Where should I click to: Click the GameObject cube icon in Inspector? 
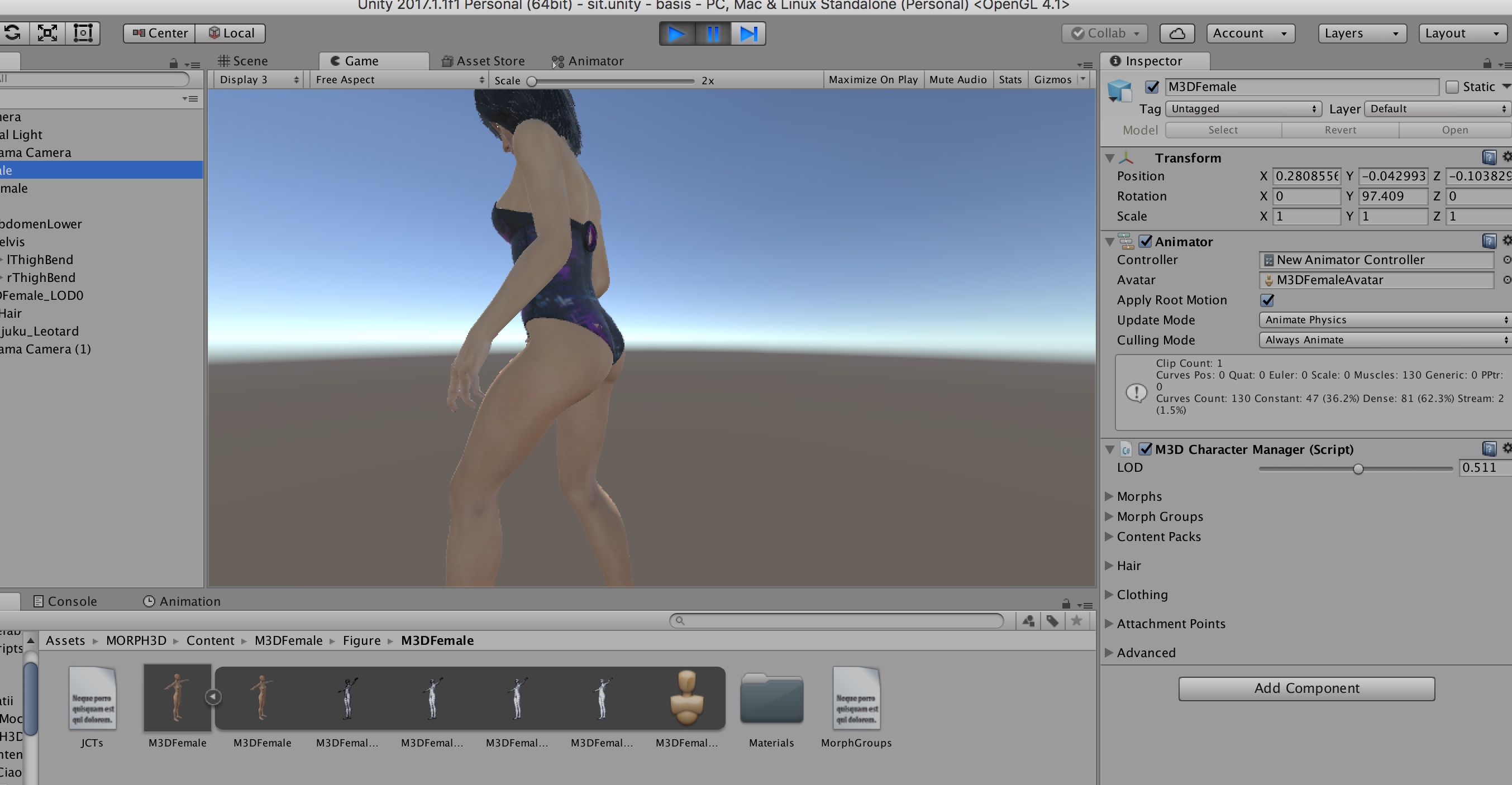tap(1120, 91)
